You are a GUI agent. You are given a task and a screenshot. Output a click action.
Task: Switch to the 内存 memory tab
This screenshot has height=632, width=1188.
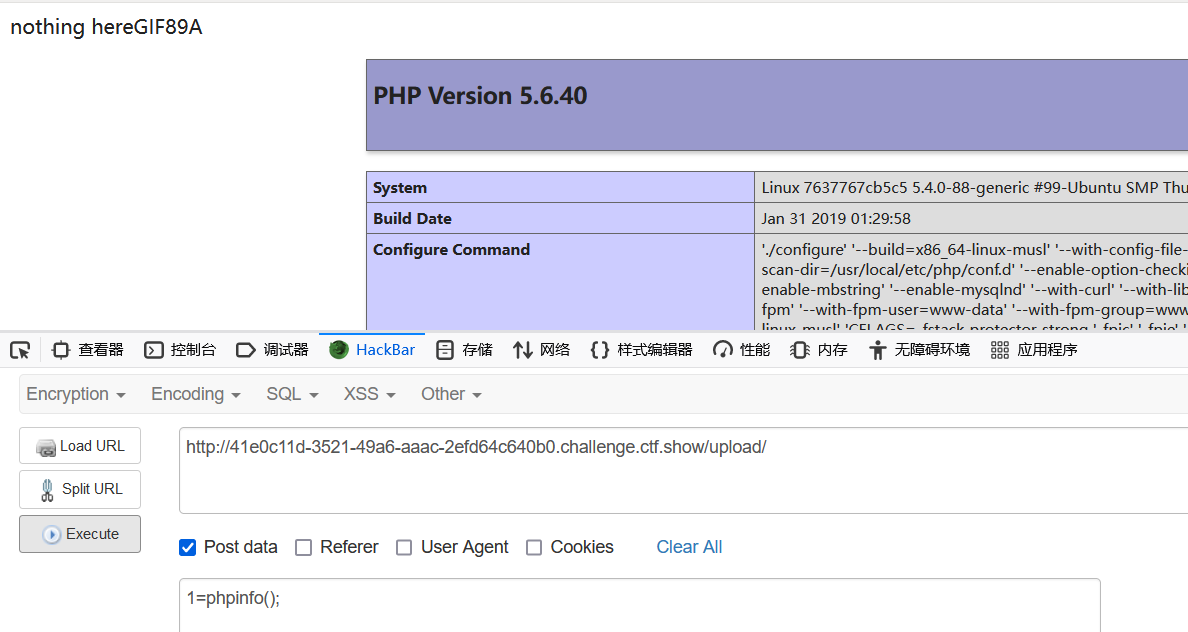click(x=818, y=350)
